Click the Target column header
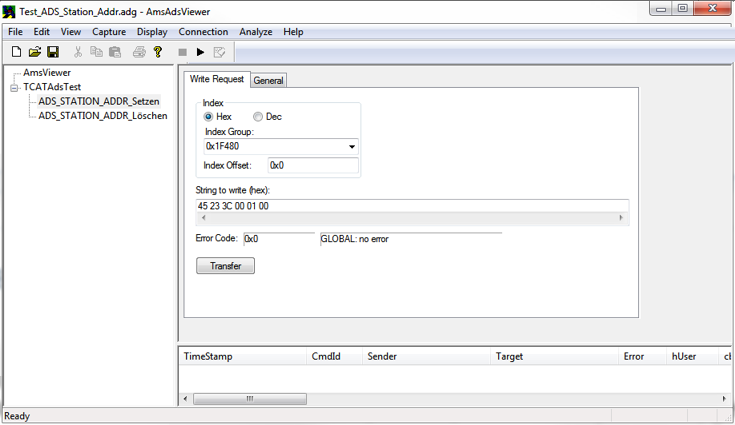 [x=555, y=357]
